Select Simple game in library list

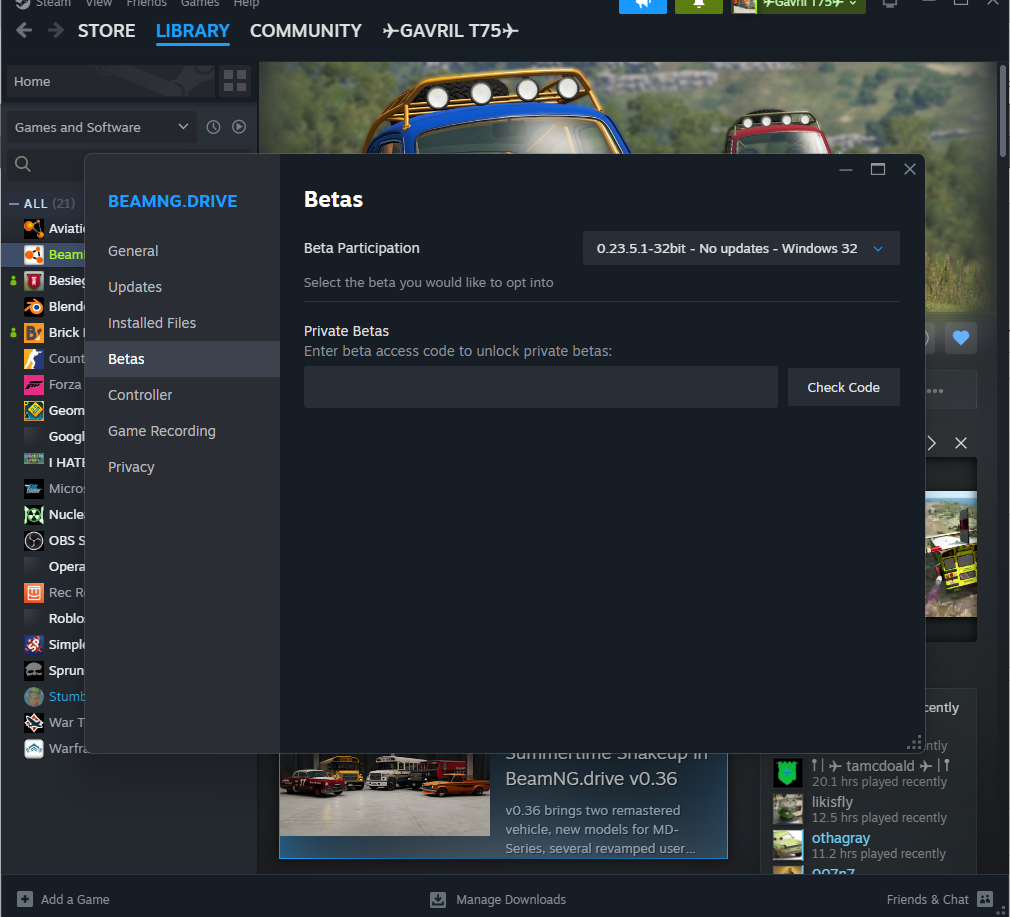[54, 645]
